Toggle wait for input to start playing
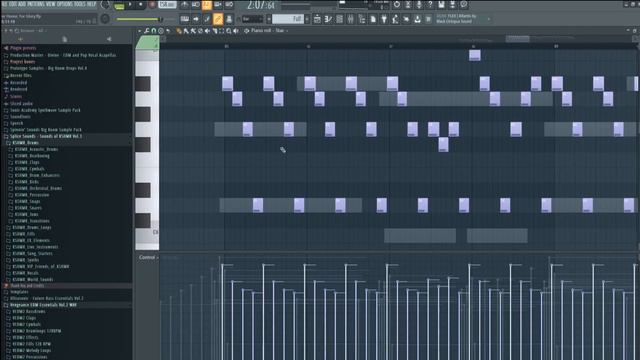 coord(196,4)
